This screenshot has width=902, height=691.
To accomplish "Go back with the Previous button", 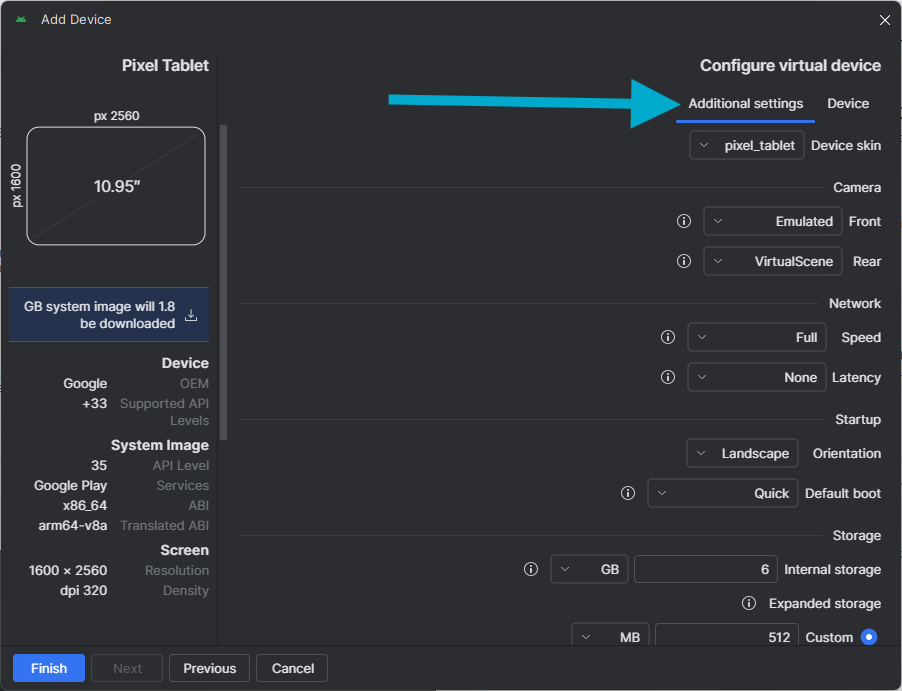I will pos(209,668).
